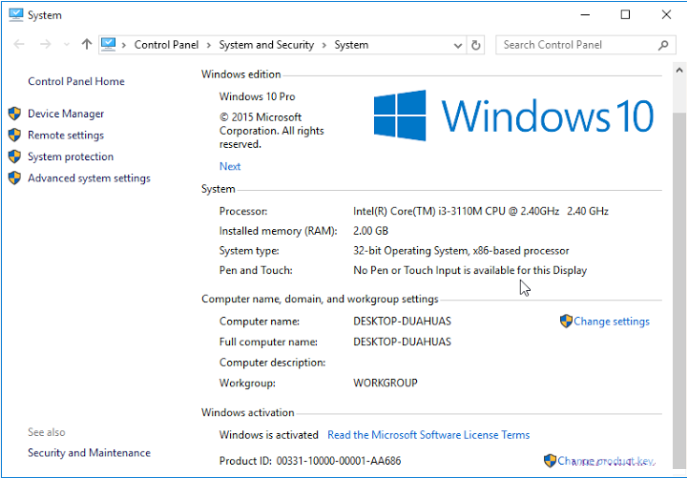Maximize the System window
This screenshot has width=687, height=478.
click(x=625, y=15)
